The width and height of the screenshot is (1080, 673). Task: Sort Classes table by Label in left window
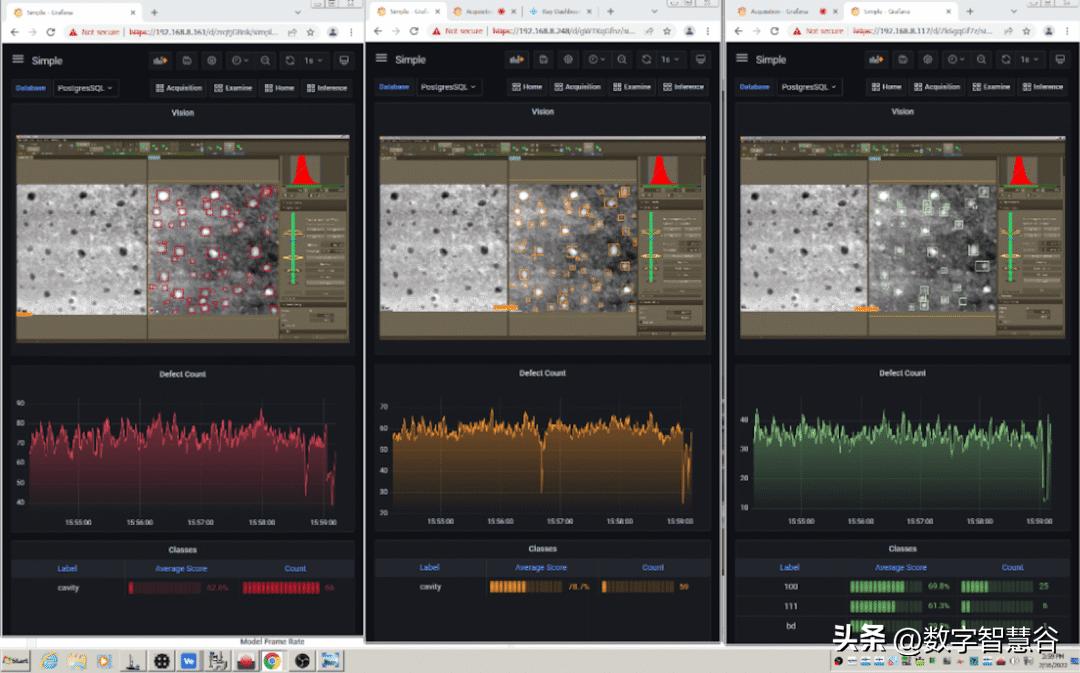(x=67, y=569)
